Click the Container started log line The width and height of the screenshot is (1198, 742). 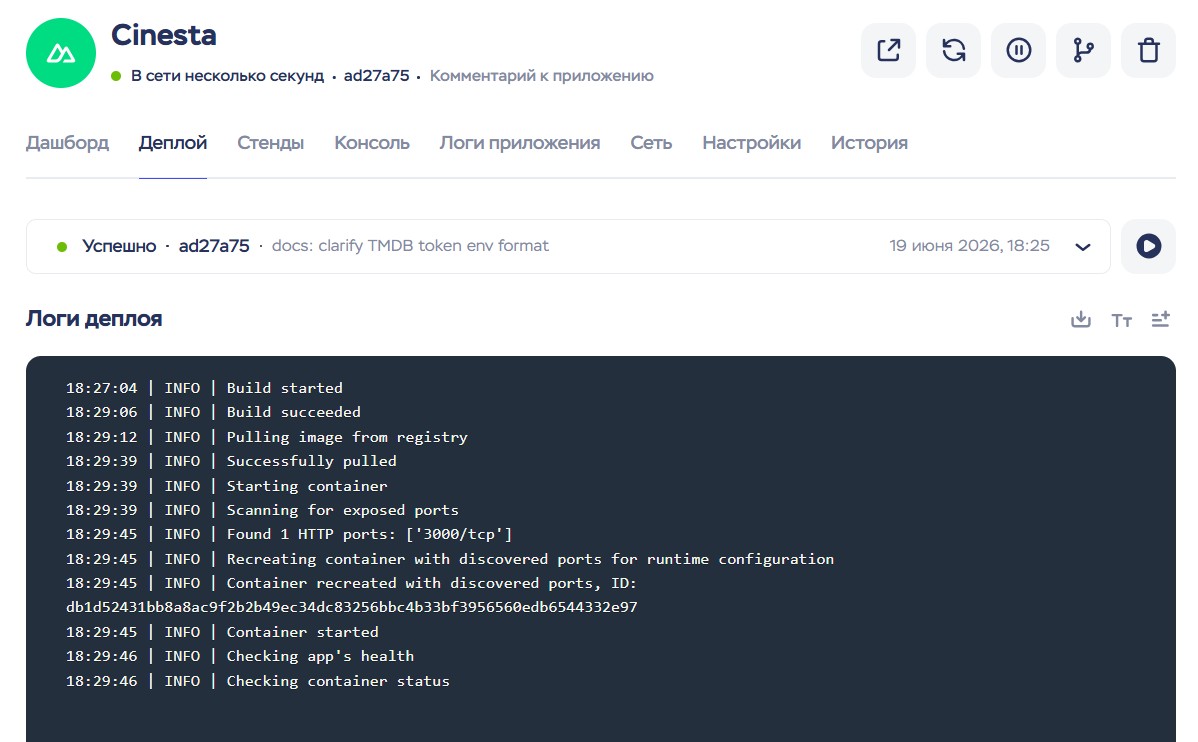click(x=222, y=632)
